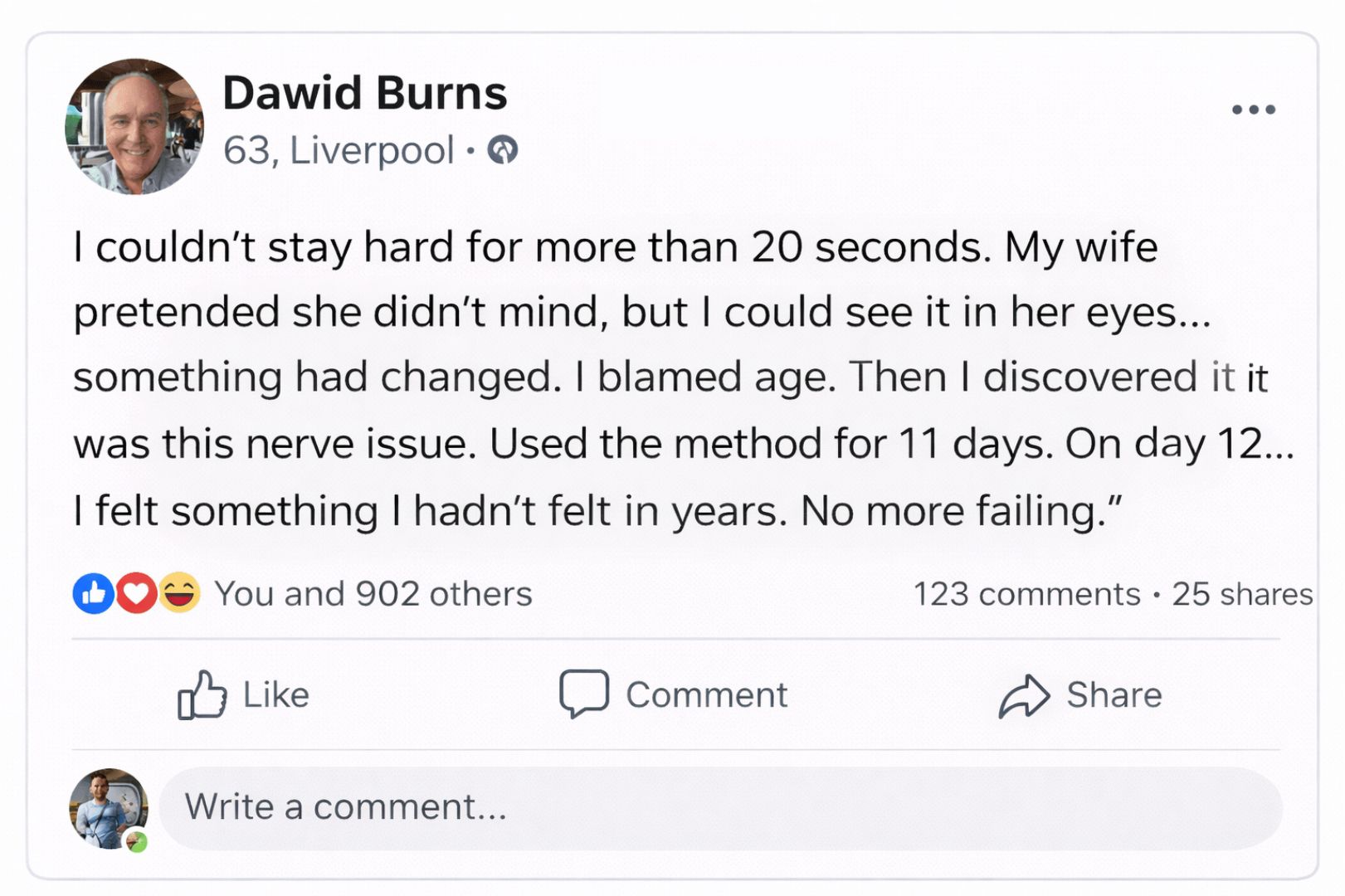Screen dimensions: 1345x896
Task: Click the red heart reaction icon
Action: [136, 594]
